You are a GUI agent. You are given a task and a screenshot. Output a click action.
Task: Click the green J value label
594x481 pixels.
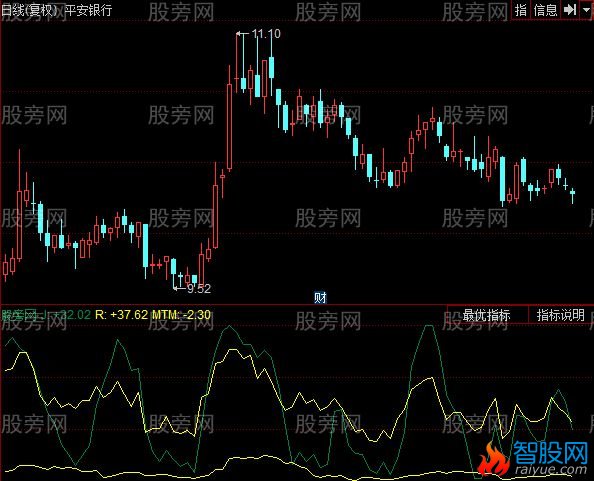(x=65, y=315)
